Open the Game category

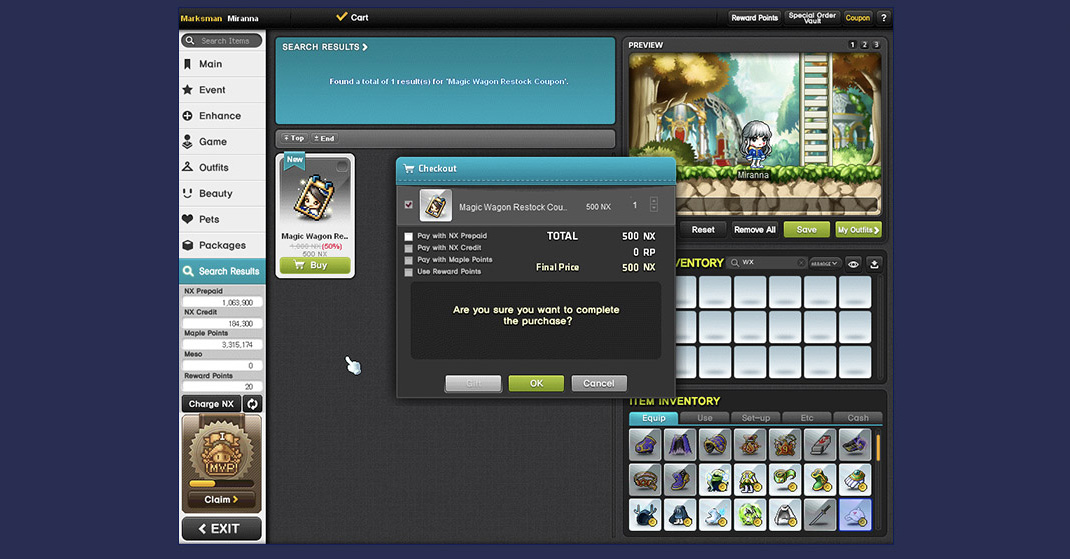(x=222, y=142)
